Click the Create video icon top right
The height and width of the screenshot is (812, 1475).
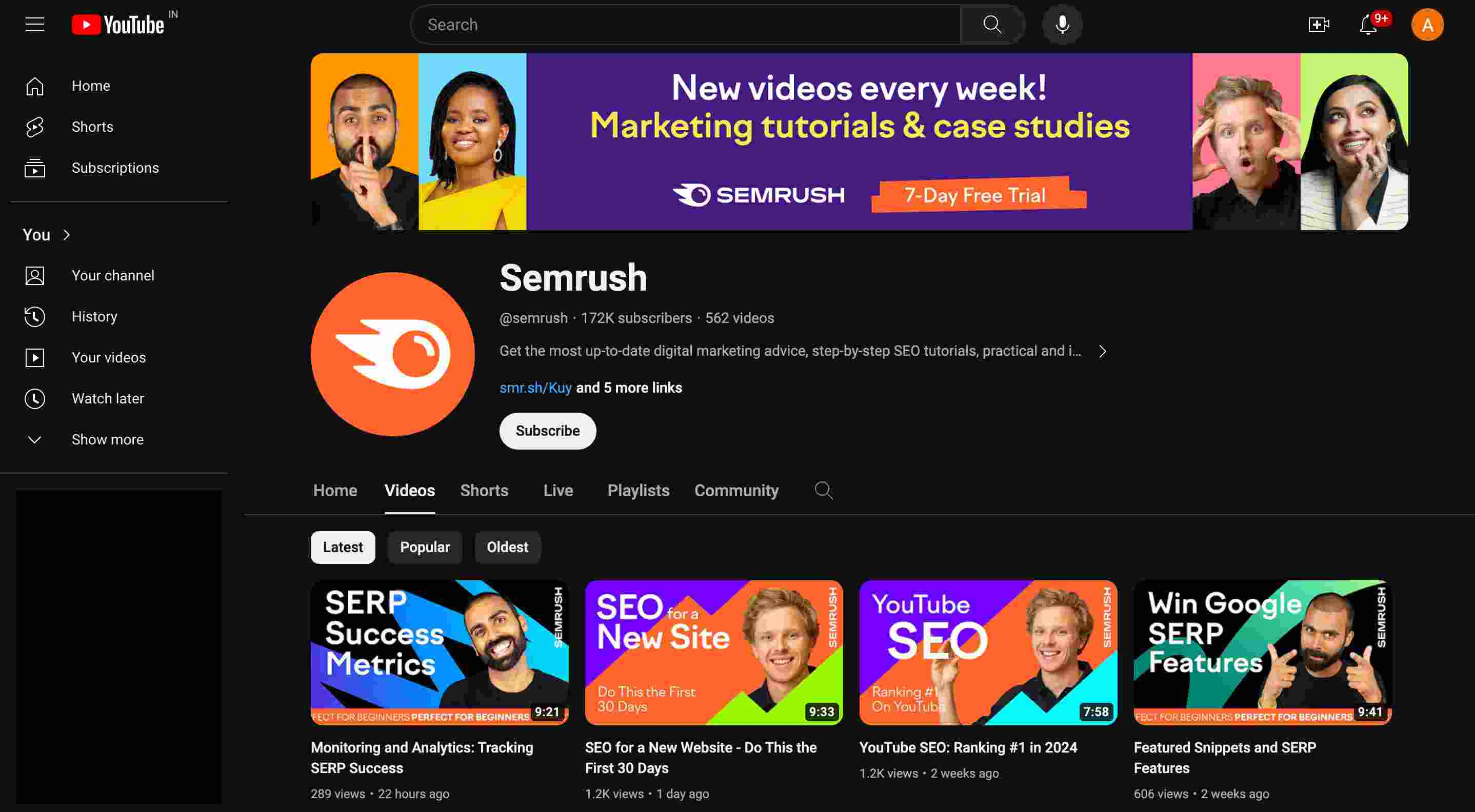tap(1319, 24)
